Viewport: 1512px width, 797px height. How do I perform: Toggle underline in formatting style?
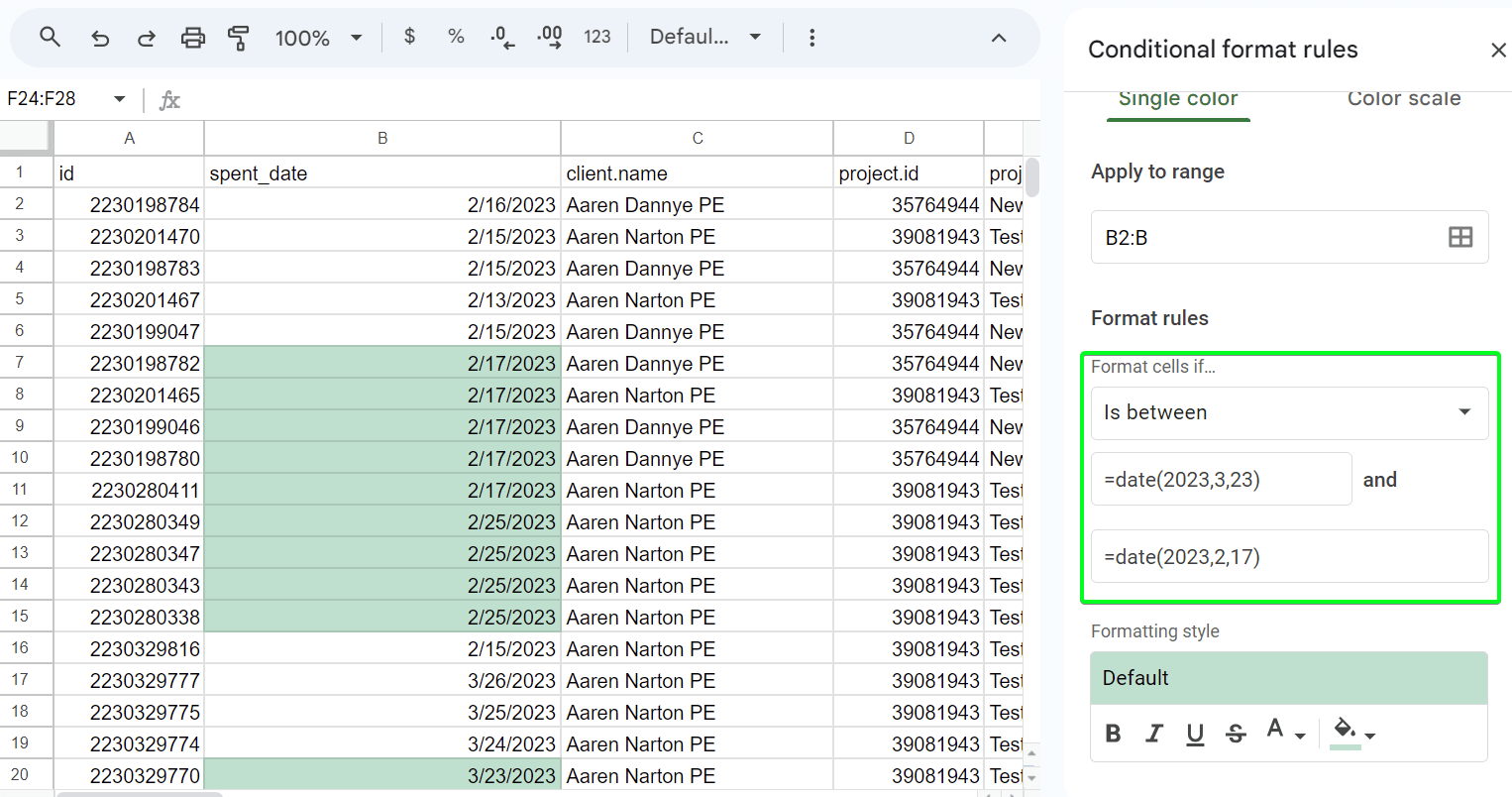click(1195, 734)
